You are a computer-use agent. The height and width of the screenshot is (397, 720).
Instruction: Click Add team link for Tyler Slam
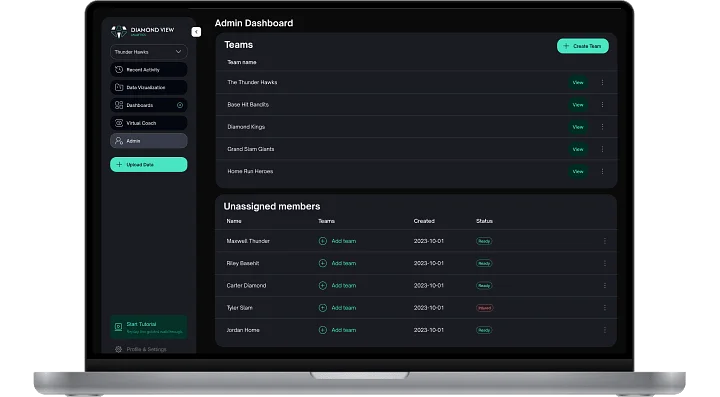(x=343, y=308)
